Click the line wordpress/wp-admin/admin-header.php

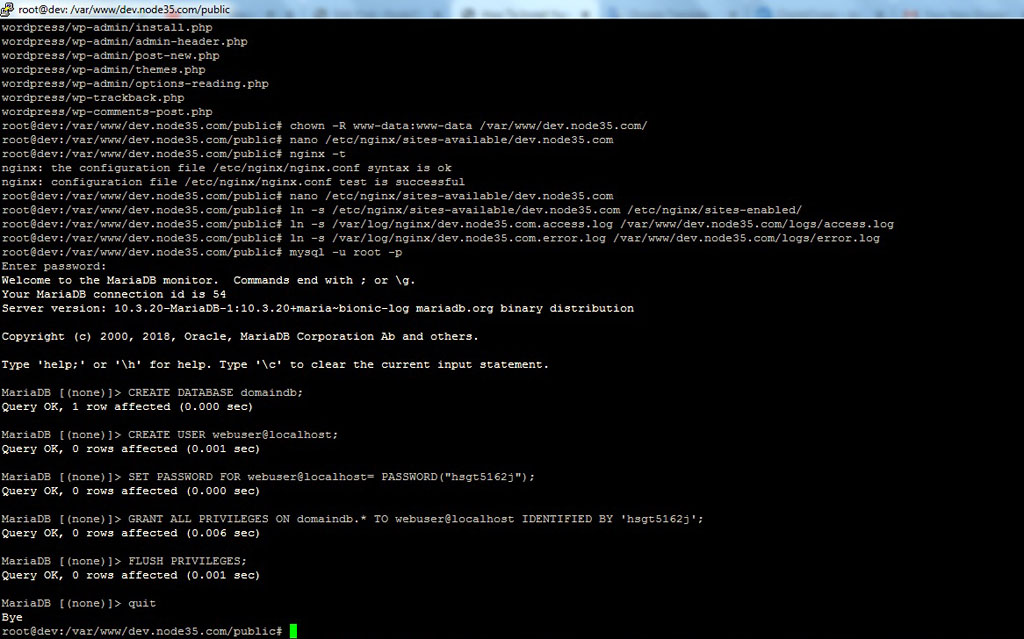tap(125, 42)
